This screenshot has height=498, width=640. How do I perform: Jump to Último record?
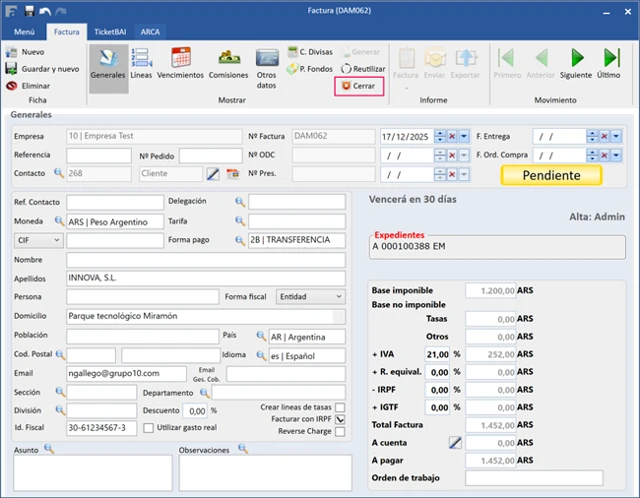pyautogui.click(x=608, y=62)
